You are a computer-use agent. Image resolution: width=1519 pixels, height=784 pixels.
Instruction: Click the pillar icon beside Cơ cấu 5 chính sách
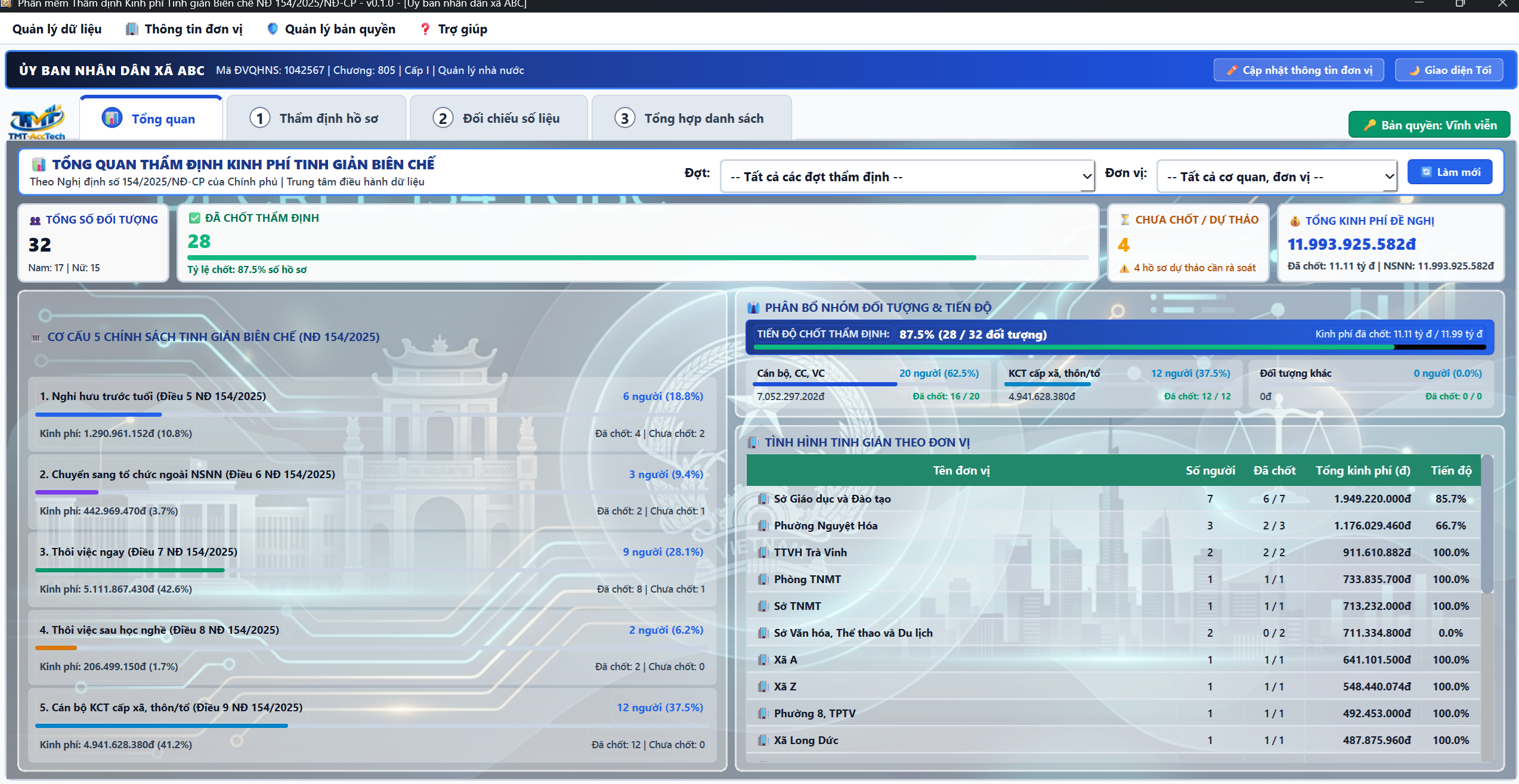(36, 337)
